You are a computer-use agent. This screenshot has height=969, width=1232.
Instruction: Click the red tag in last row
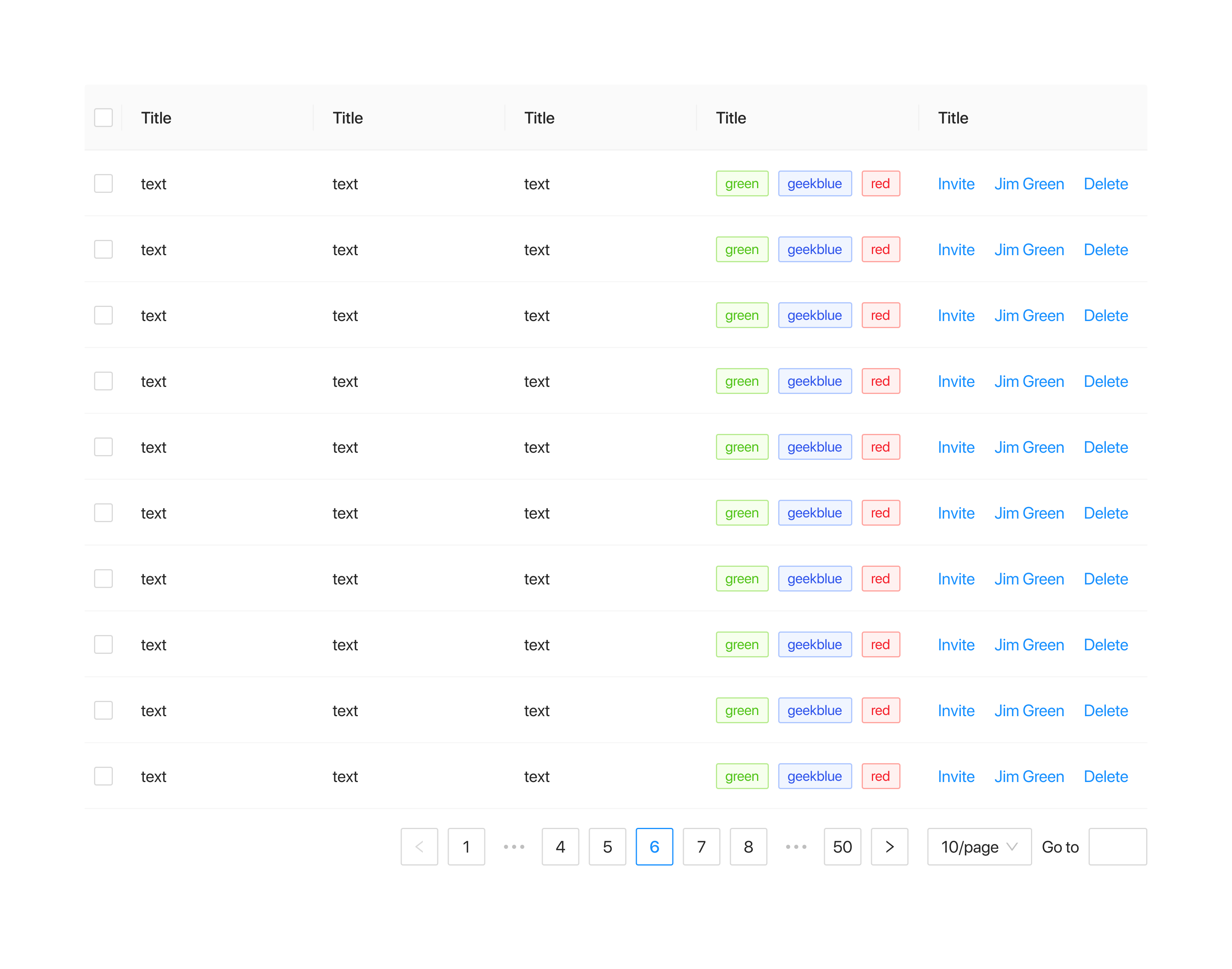coord(881,775)
